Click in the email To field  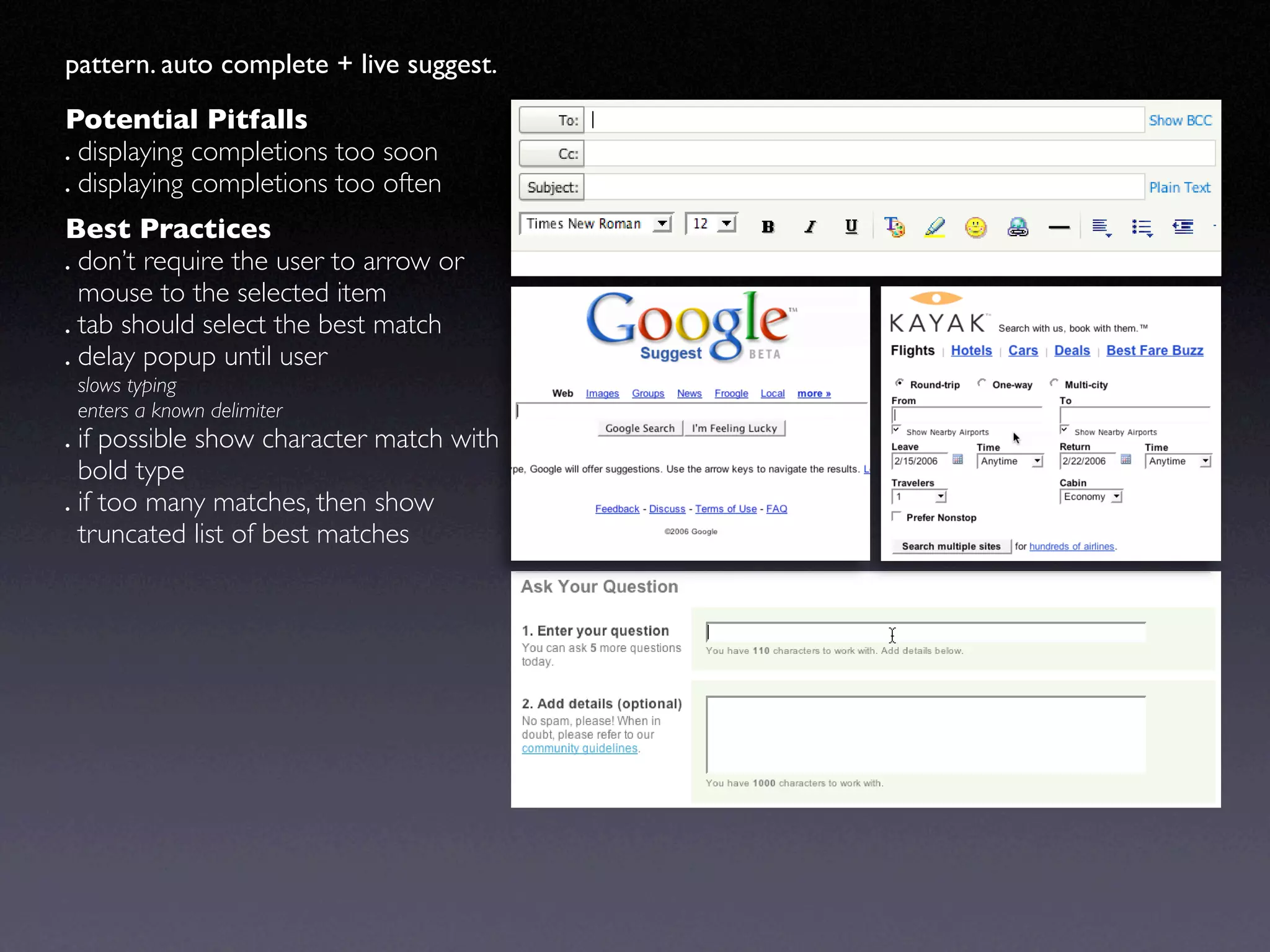(x=864, y=120)
